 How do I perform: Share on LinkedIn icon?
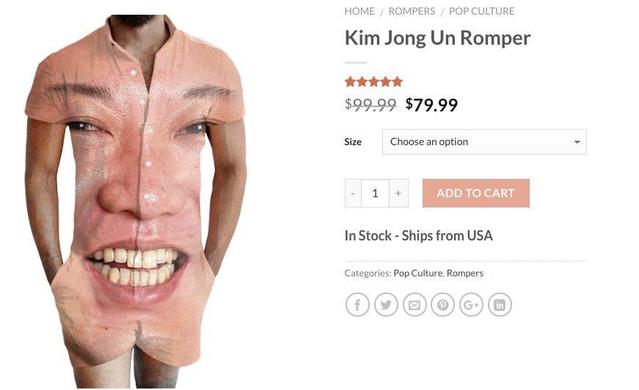point(500,304)
